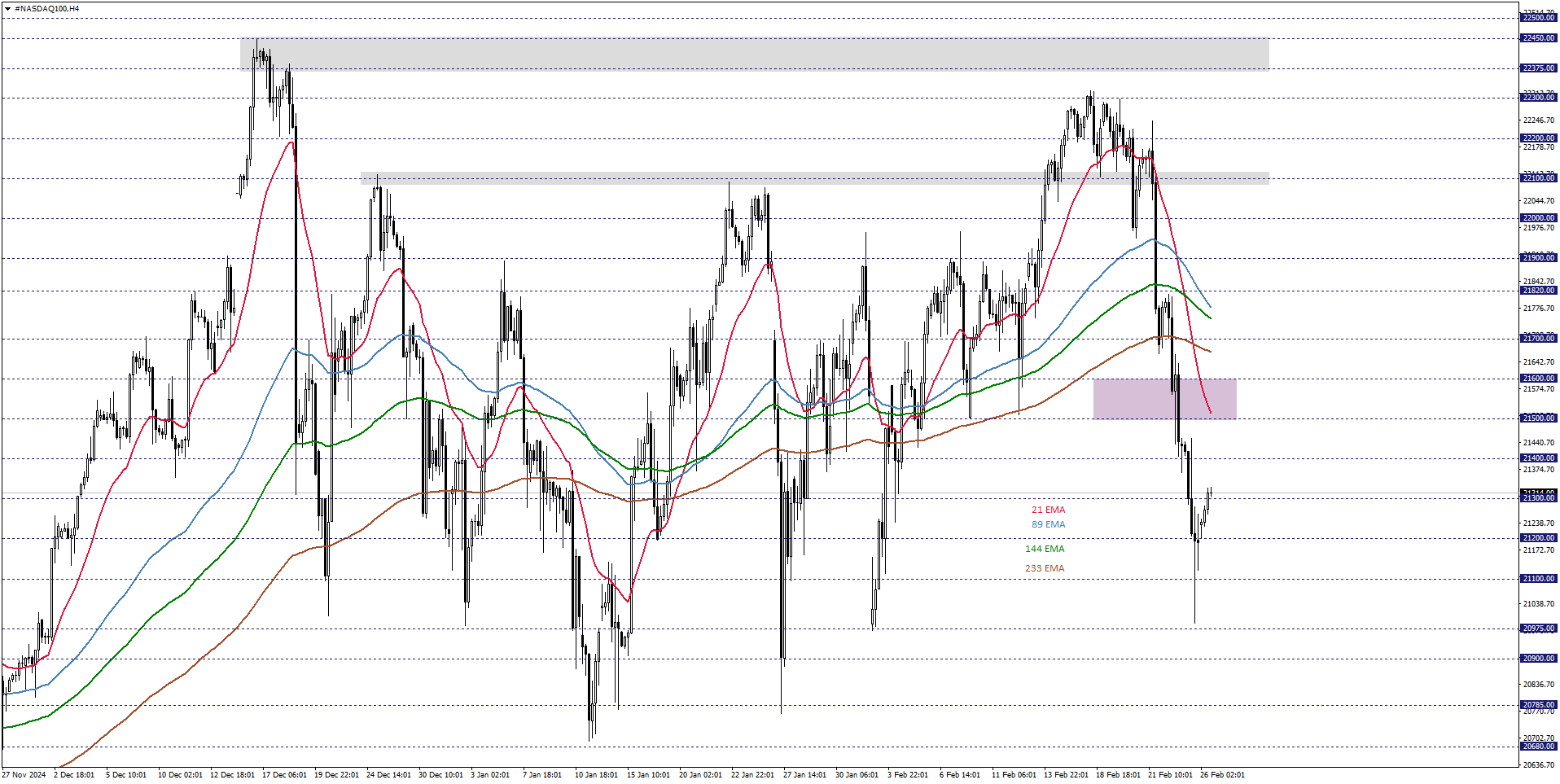Click the 13 Feb 22:01 time label
The height and width of the screenshot is (784, 1560).
[x=1066, y=775]
